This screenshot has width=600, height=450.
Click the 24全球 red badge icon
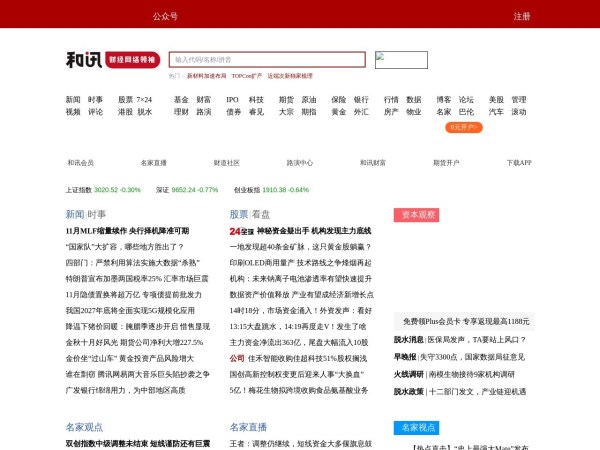click(241, 231)
